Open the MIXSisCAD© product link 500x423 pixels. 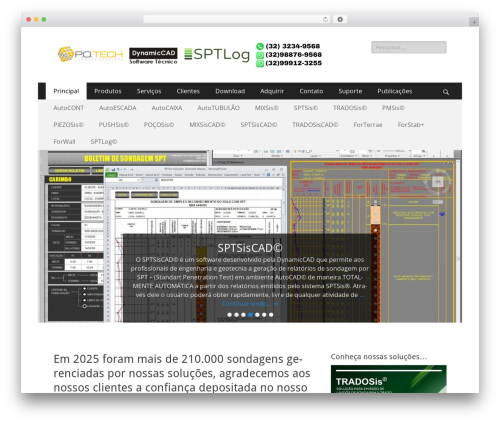tap(207, 125)
